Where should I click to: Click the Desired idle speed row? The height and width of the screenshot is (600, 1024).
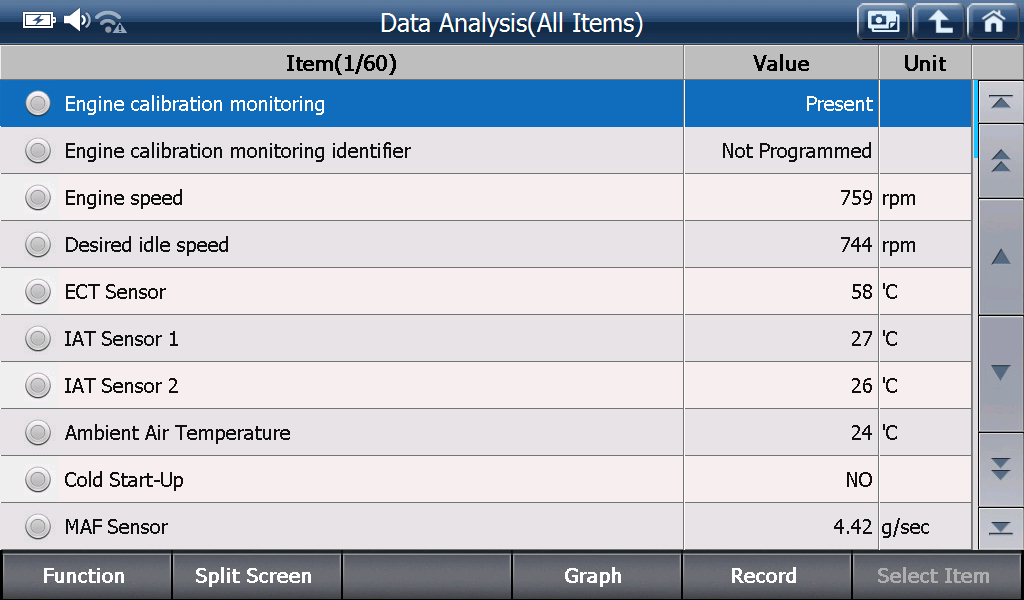tap(486, 245)
